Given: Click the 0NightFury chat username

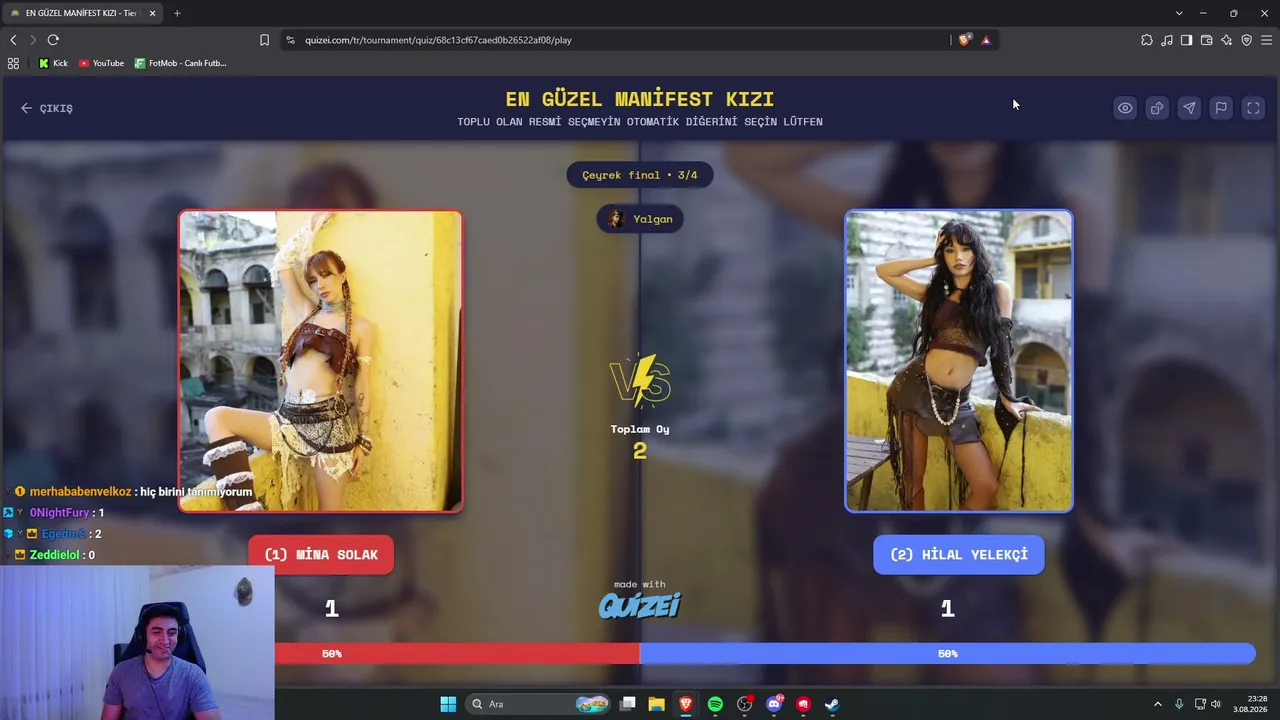Looking at the screenshot, I should point(60,513).
